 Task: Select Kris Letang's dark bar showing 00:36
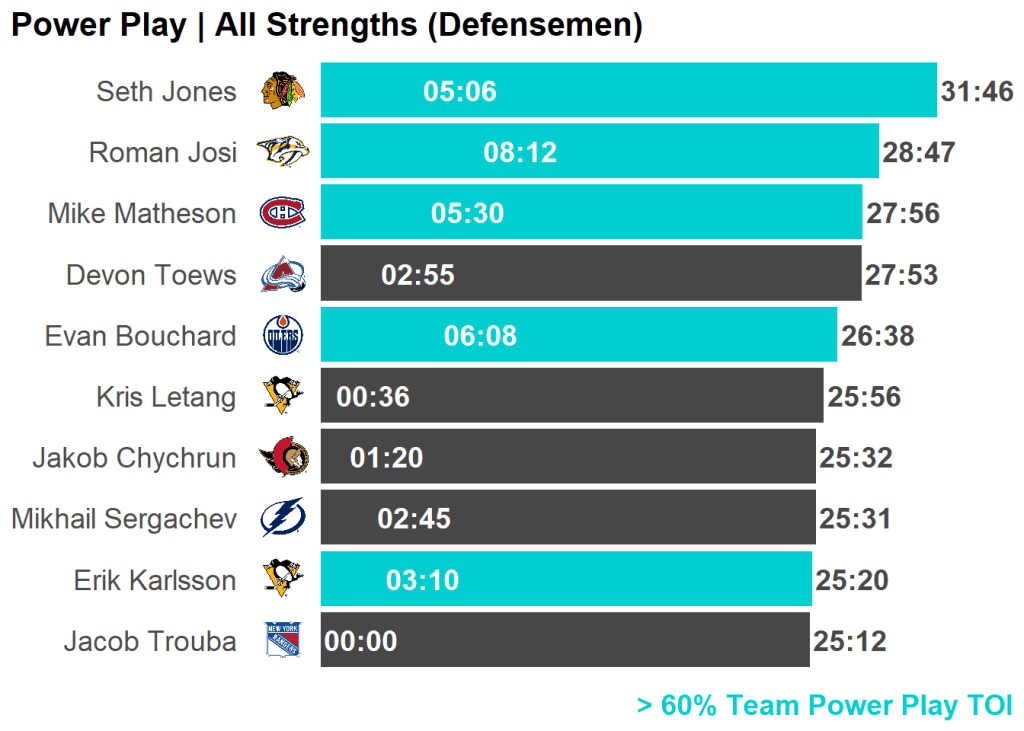tap(600, 397)
